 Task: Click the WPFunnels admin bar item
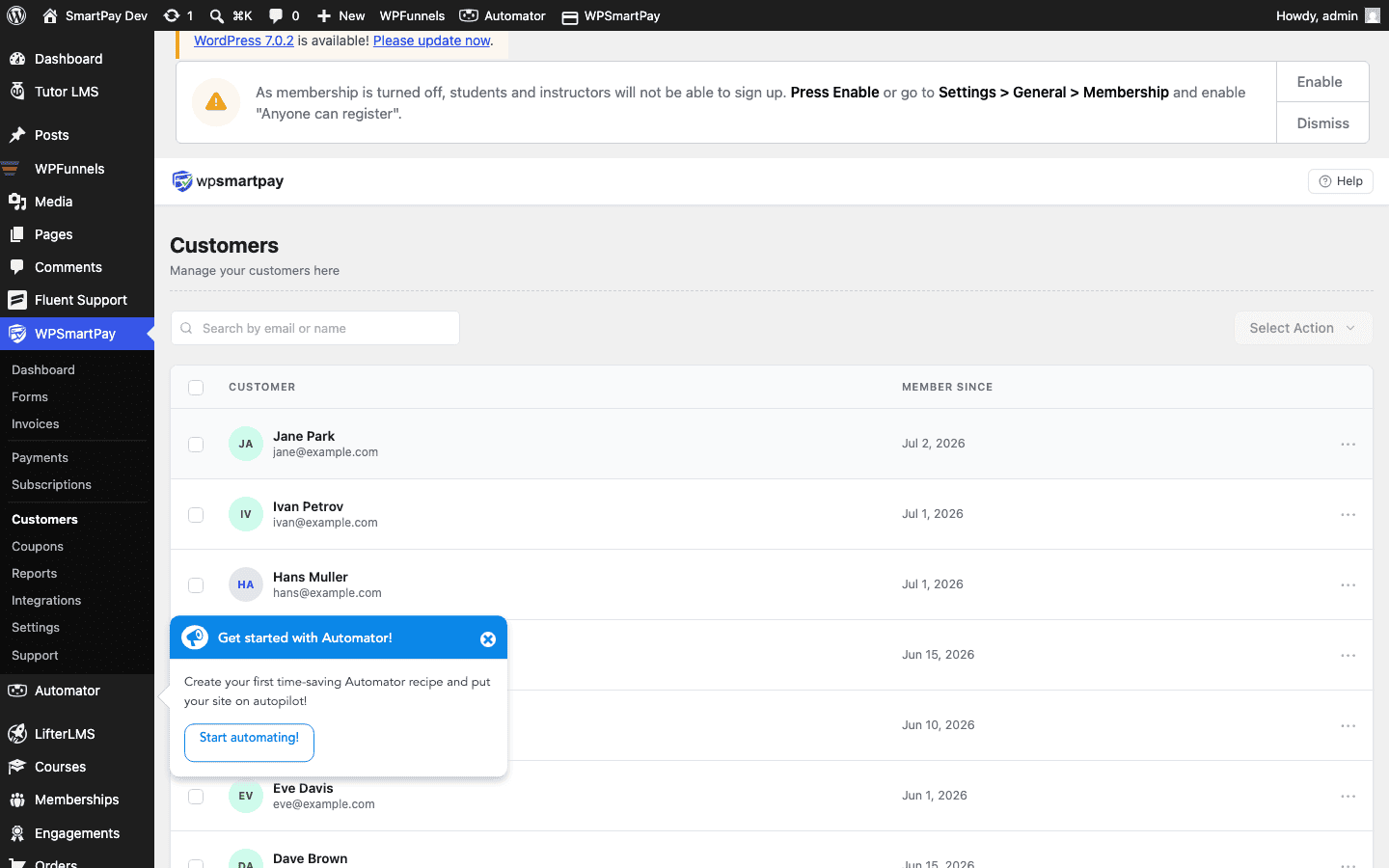[x=412, y=15]
